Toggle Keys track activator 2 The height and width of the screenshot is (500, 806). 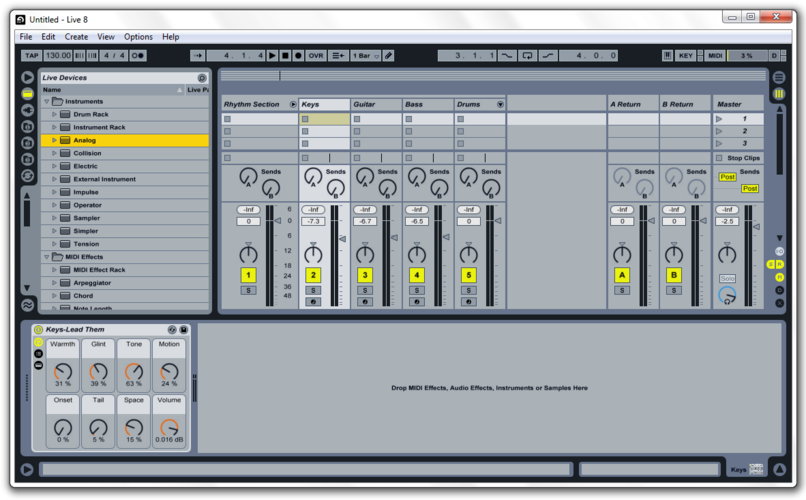313,275
